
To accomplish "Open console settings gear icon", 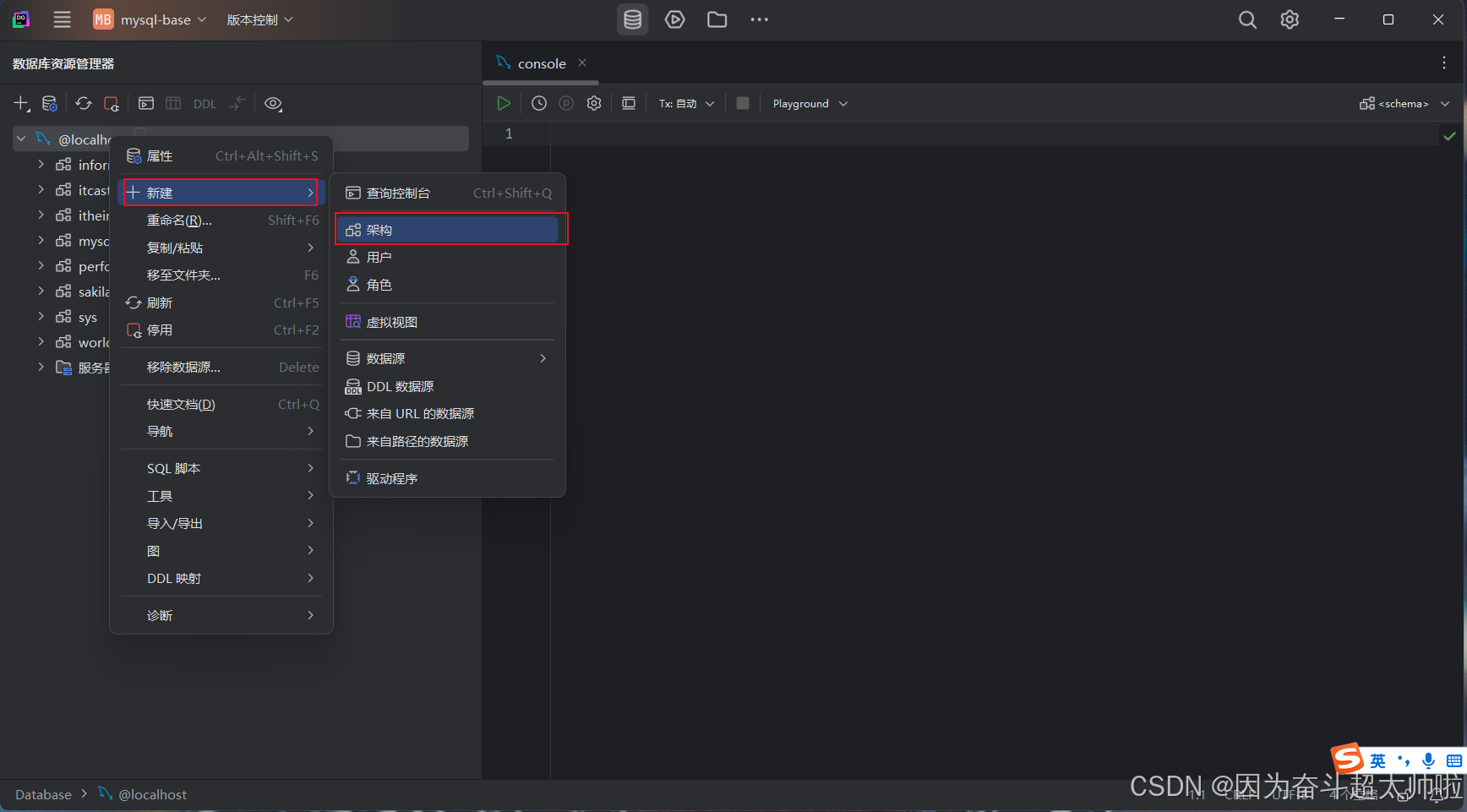I will point(594,103).
